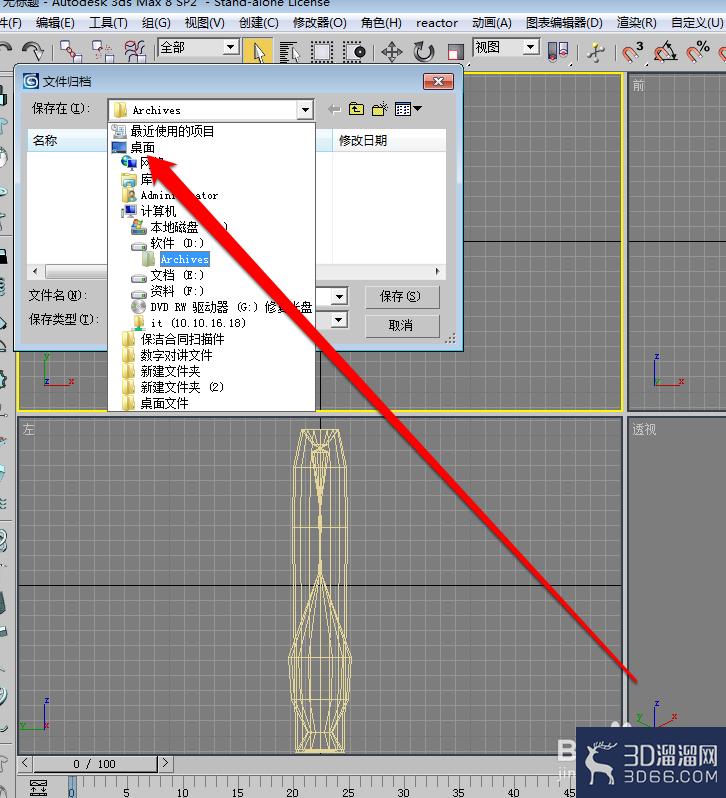Click the Use Pivot Point Center icon
The image size is (726, 798).
[558, 52]
